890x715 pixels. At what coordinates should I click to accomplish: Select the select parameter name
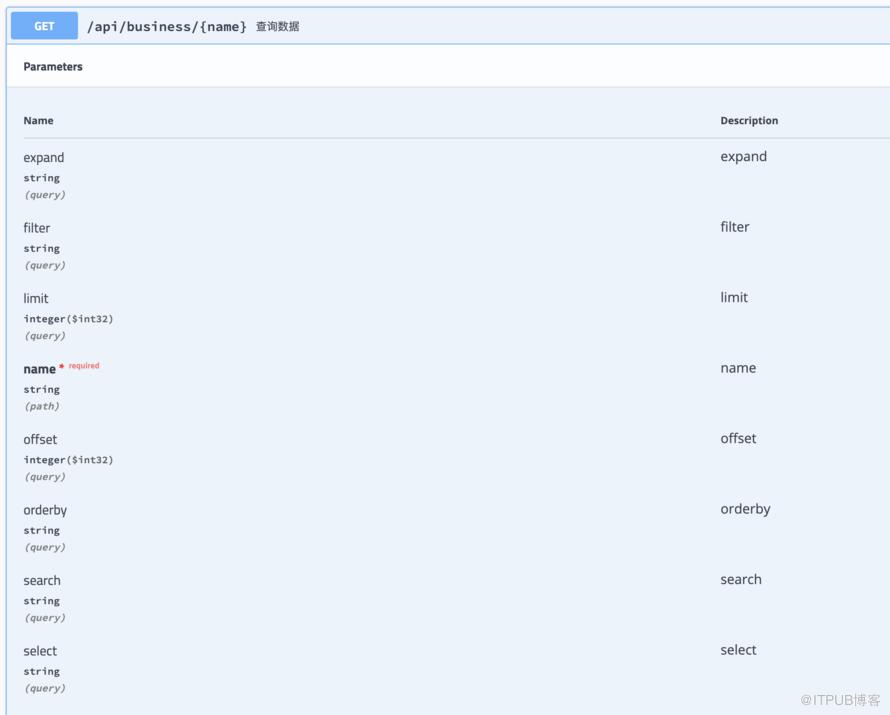tap(40, 651)
